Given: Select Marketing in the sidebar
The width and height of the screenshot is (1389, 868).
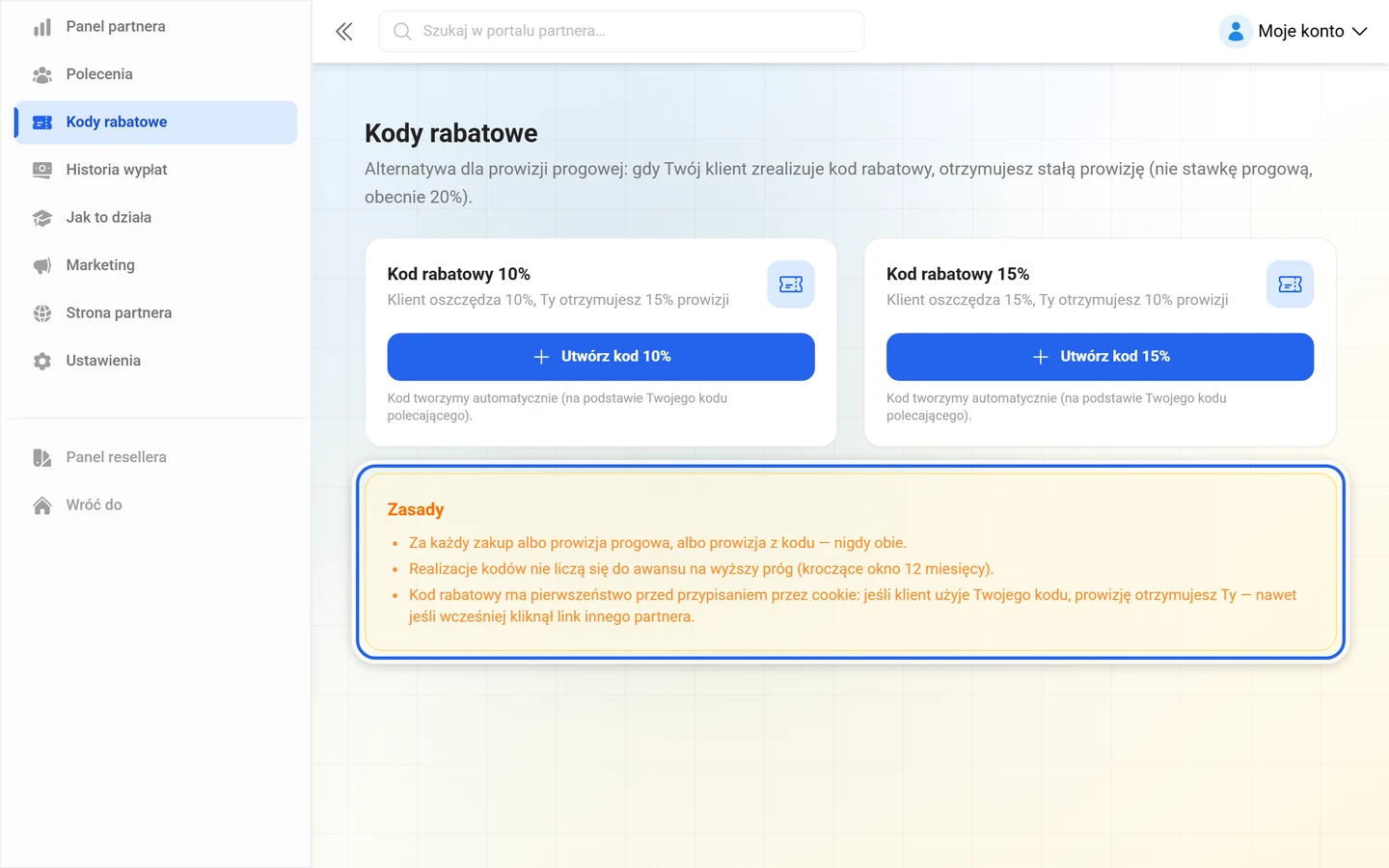Looking at the screenshot, I should pos(156,265).
